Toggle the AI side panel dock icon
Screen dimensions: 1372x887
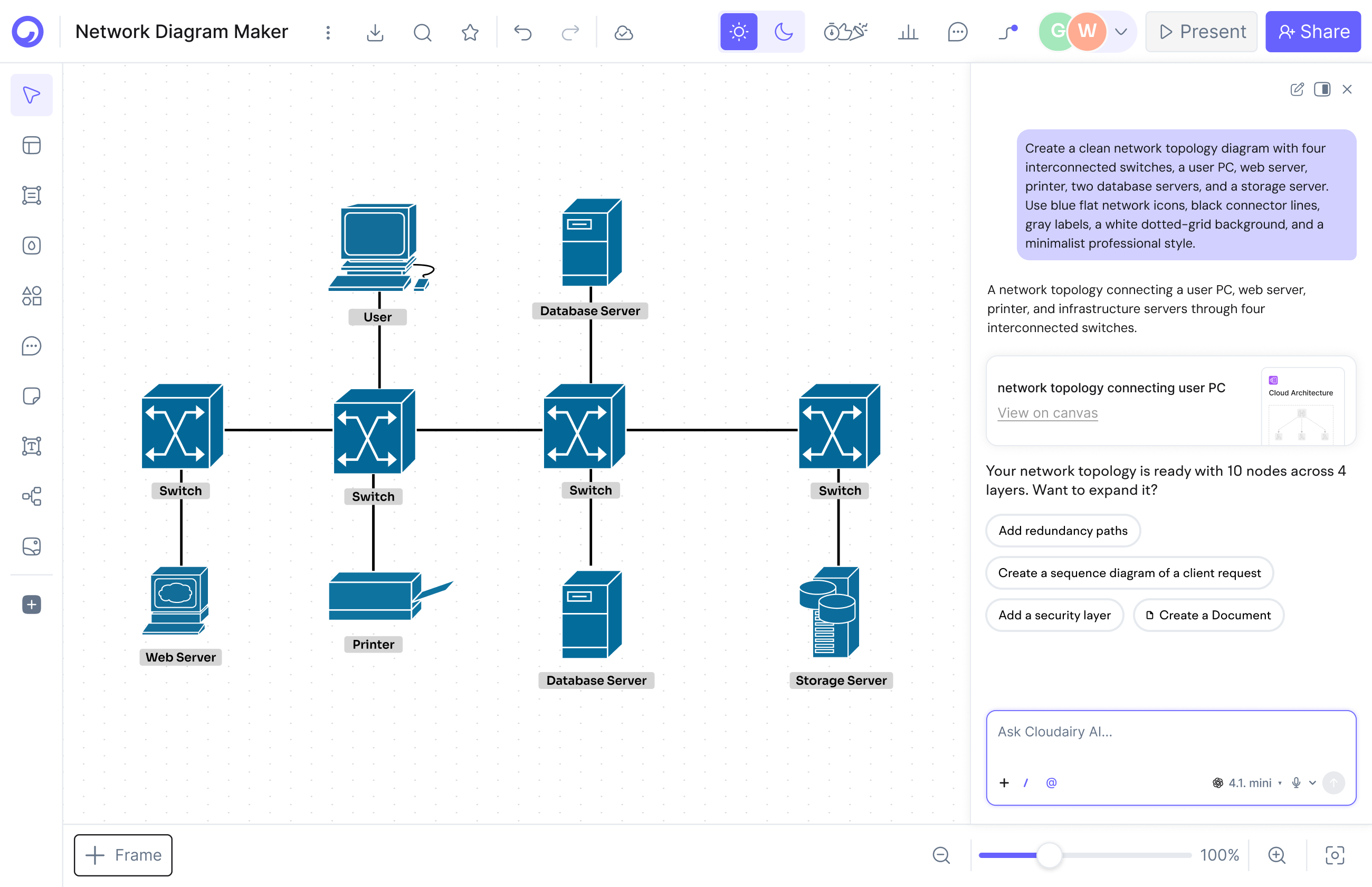click(1322, 89)
